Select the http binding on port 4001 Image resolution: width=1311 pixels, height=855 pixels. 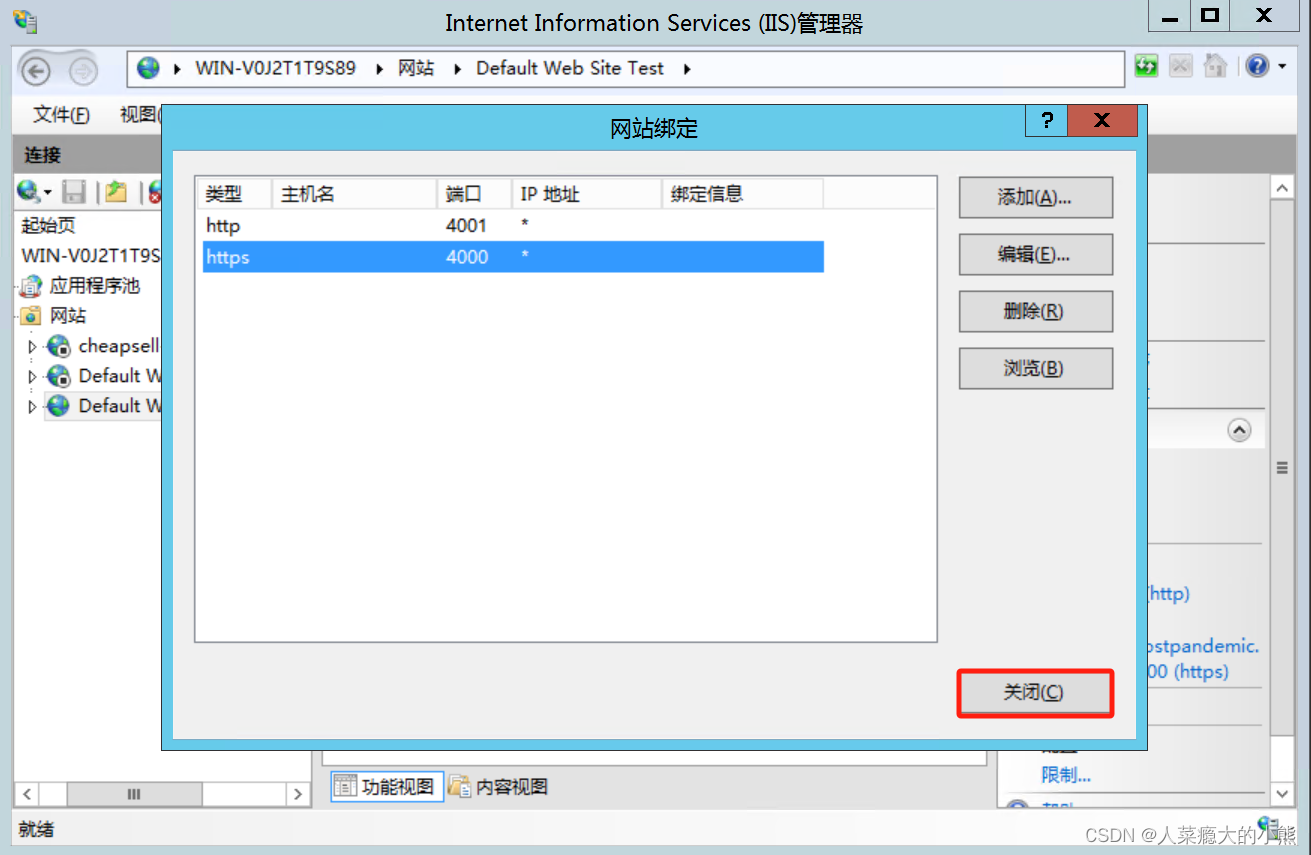coord(513,226)
